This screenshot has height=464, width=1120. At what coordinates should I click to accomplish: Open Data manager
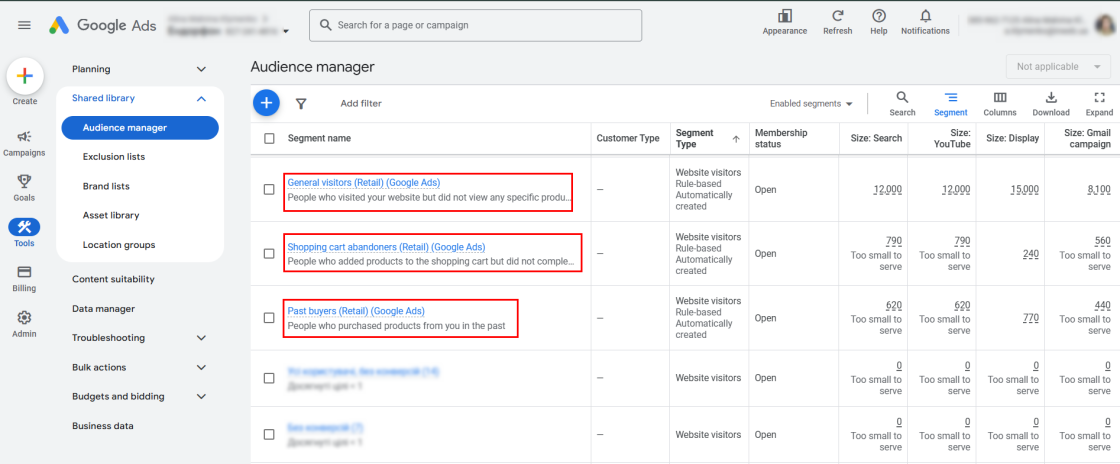pos(103,308)
